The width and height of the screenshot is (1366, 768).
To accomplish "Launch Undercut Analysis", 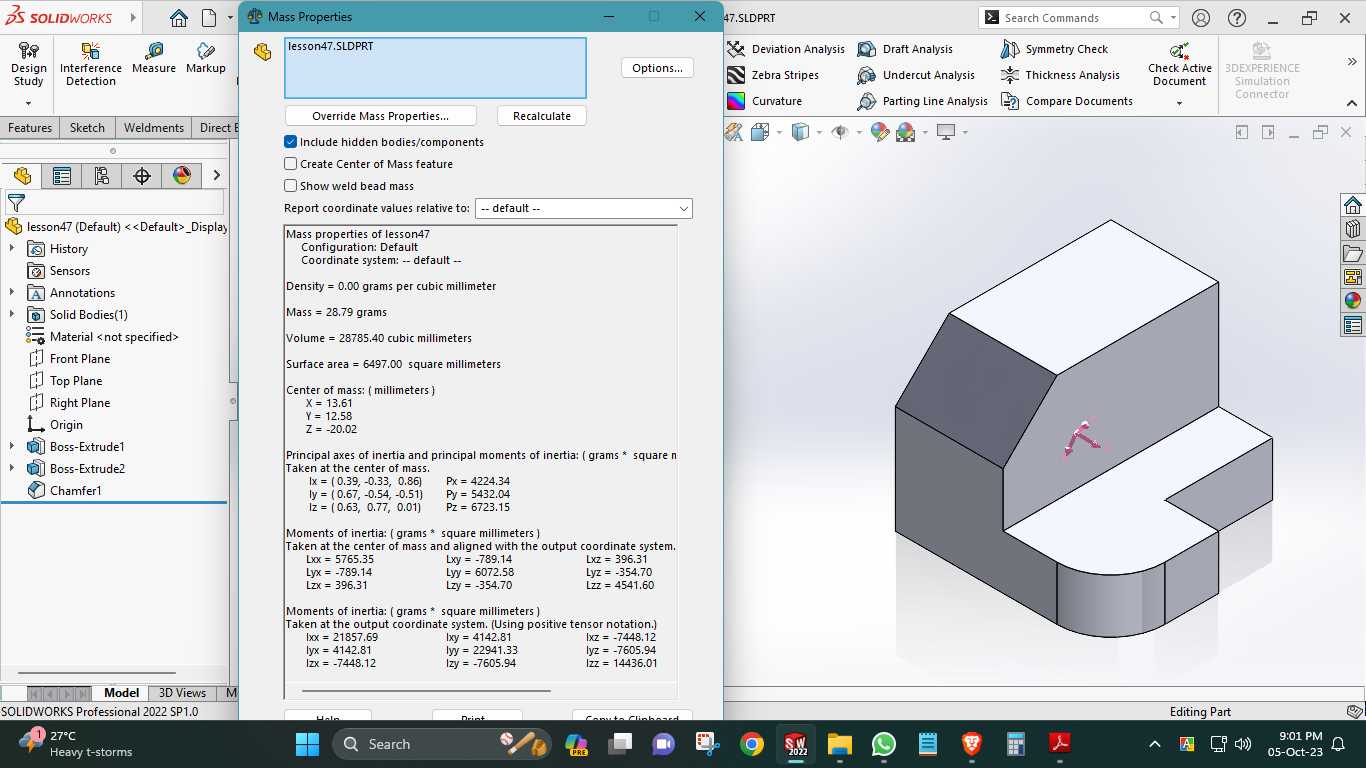I will (x=916, y=75).
